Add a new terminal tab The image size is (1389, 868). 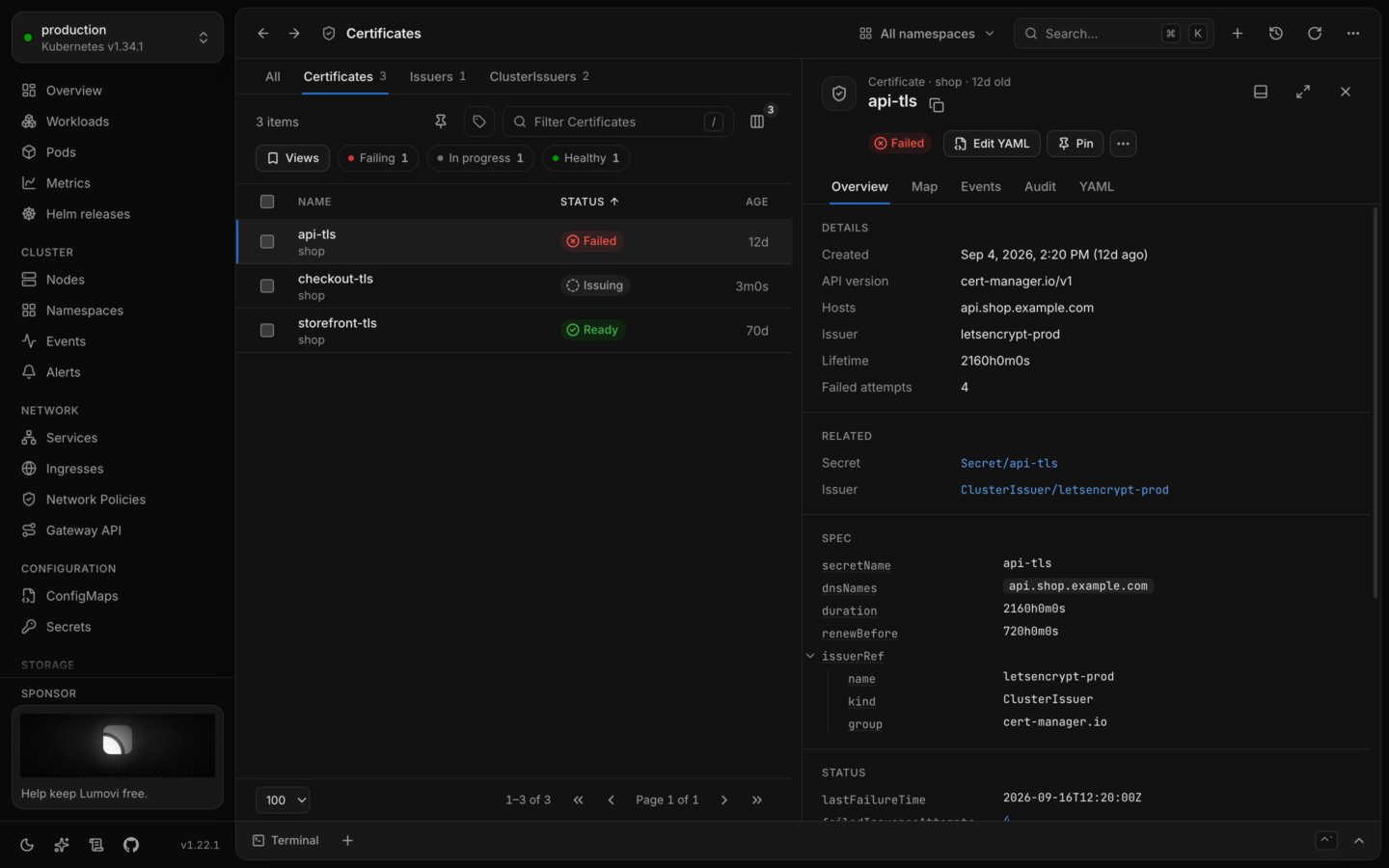coord(348,841)
